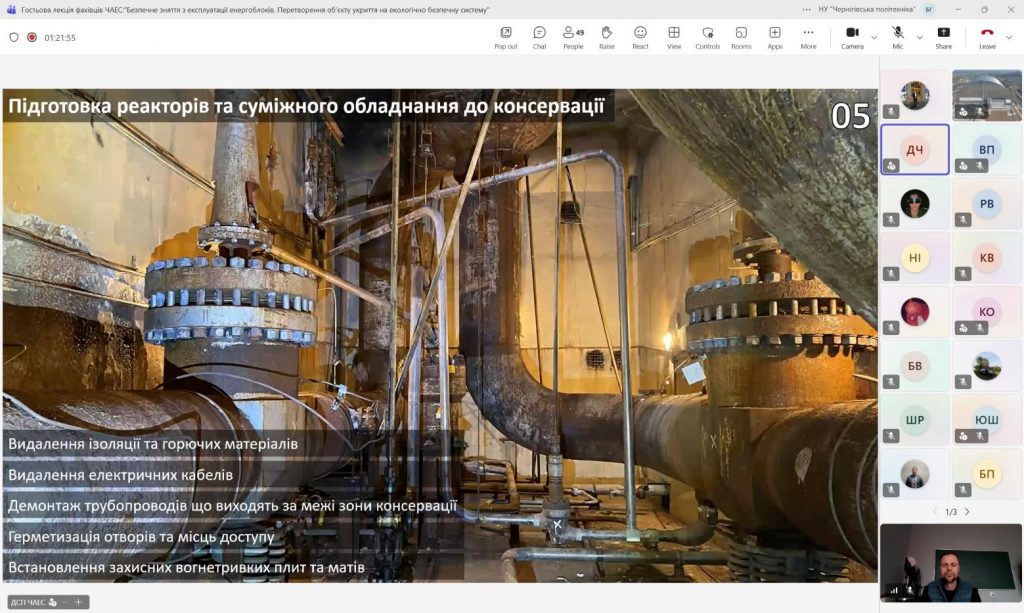
Task: Expand the Camera options arrow
Action: tap(874, 38)
